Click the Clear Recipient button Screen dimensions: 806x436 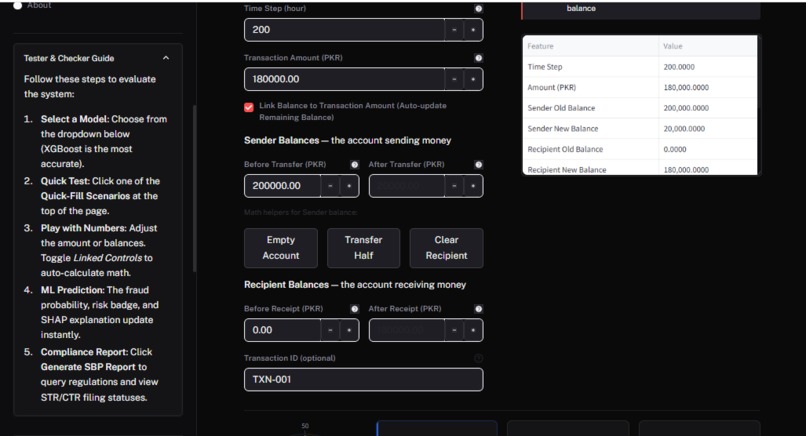[x=446, y=248]
